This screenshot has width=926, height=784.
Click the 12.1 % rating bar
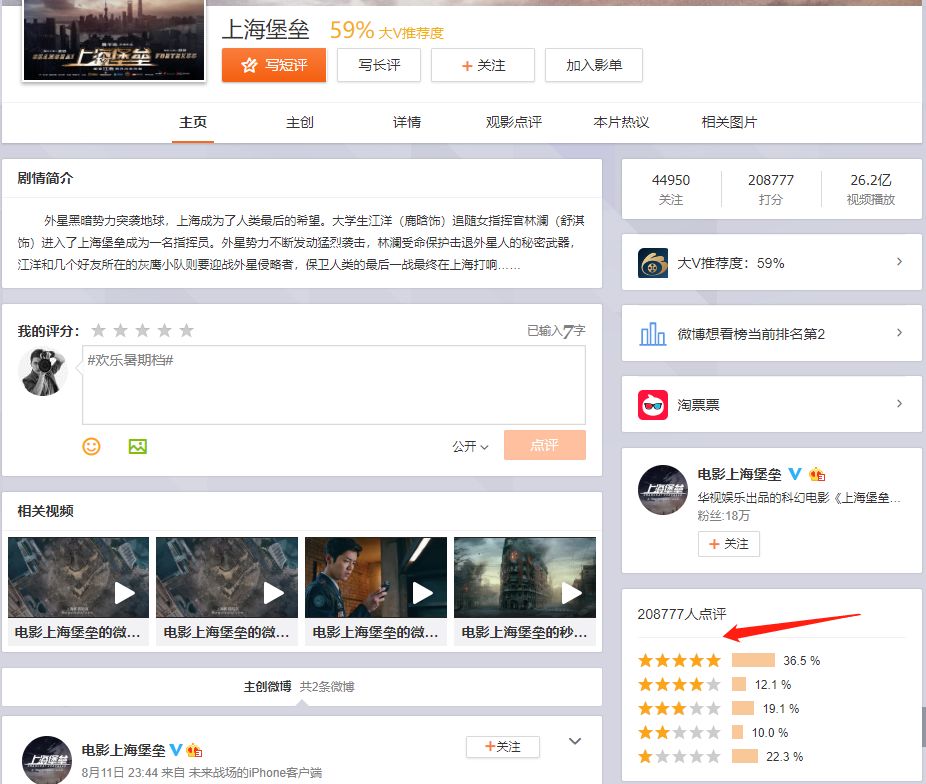(x=739, y=684)
